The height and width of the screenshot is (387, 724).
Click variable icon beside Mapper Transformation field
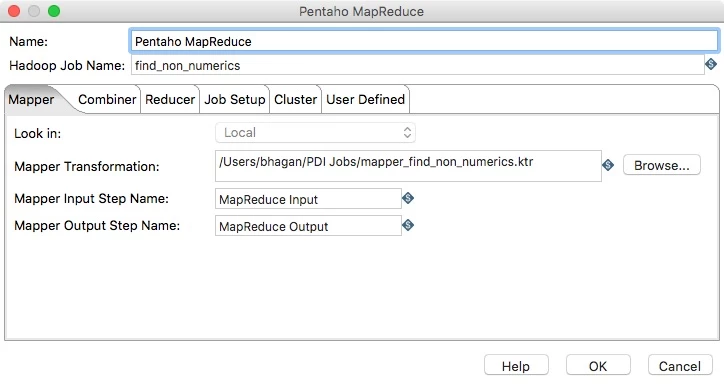coord(608,165)
